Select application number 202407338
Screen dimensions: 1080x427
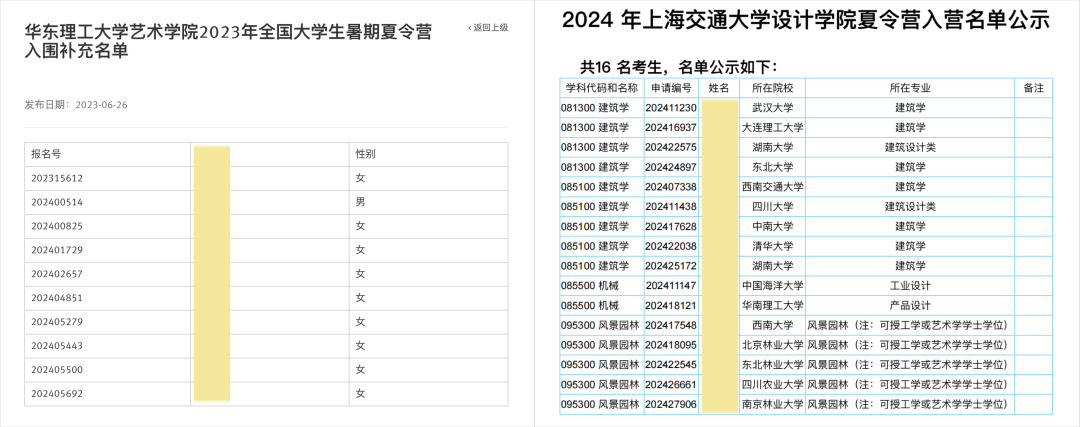672,187
